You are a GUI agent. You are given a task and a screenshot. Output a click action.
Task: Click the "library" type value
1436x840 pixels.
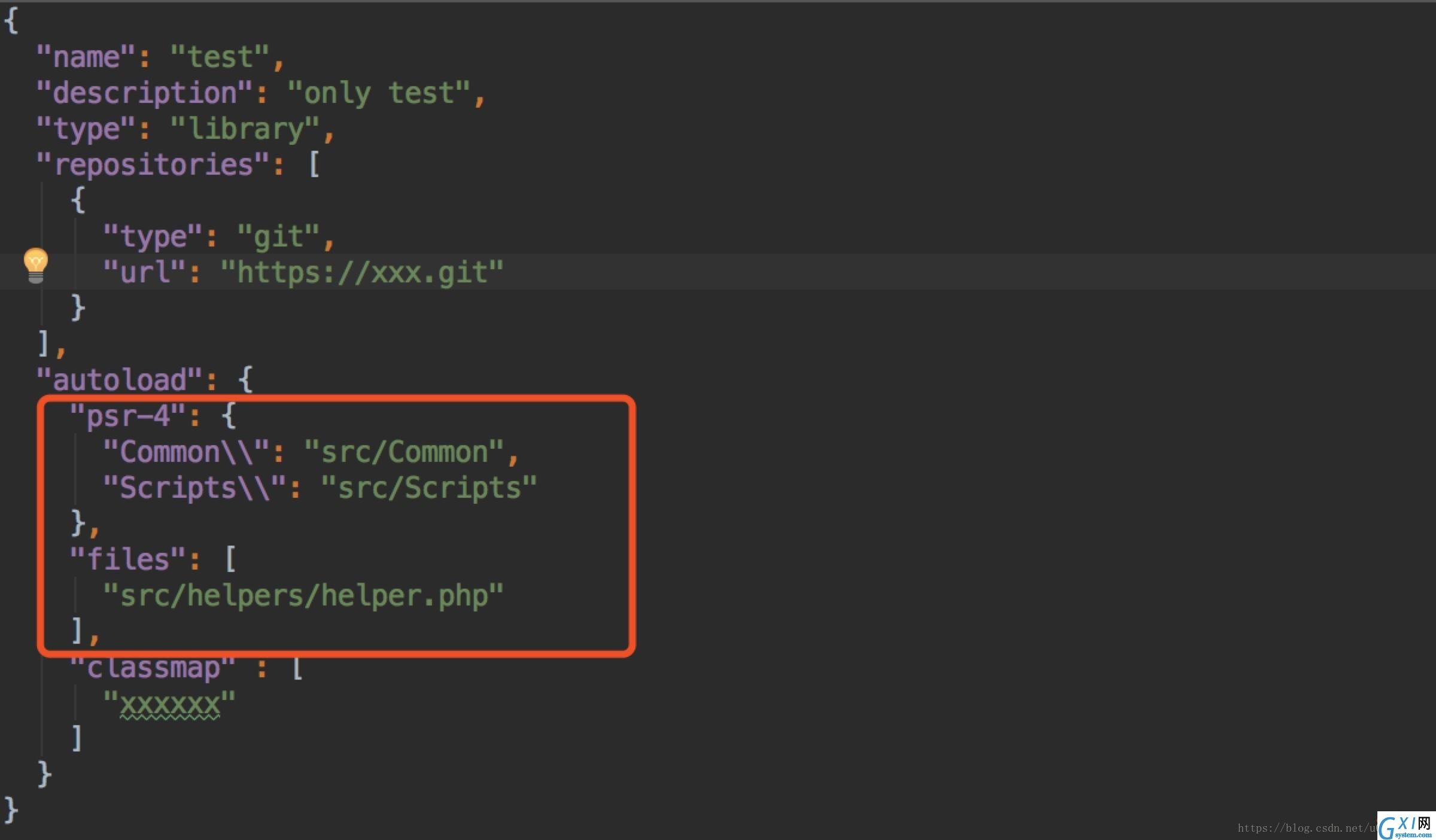(x=245, y=129)
